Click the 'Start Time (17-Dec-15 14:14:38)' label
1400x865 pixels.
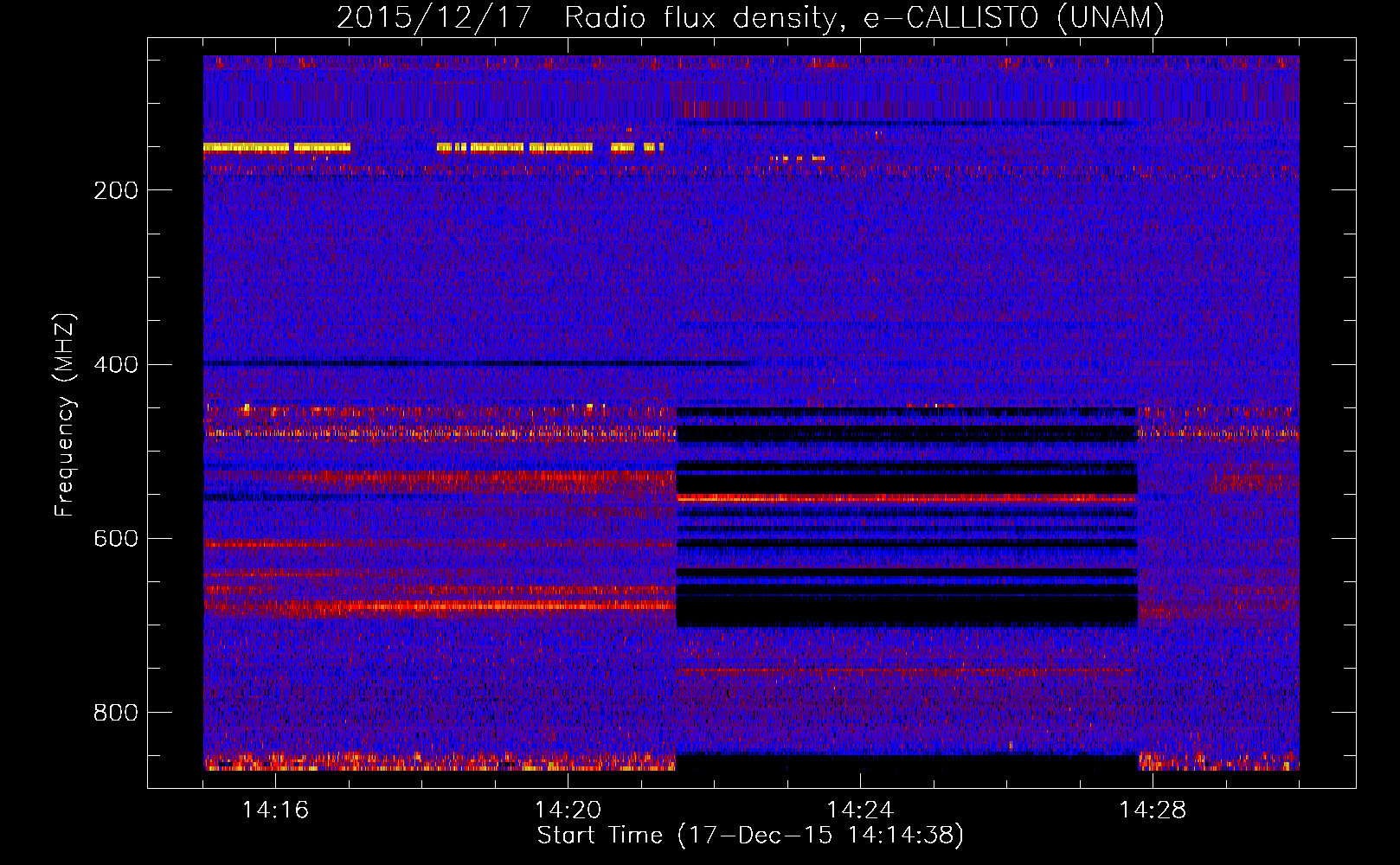tap(750, 836)
